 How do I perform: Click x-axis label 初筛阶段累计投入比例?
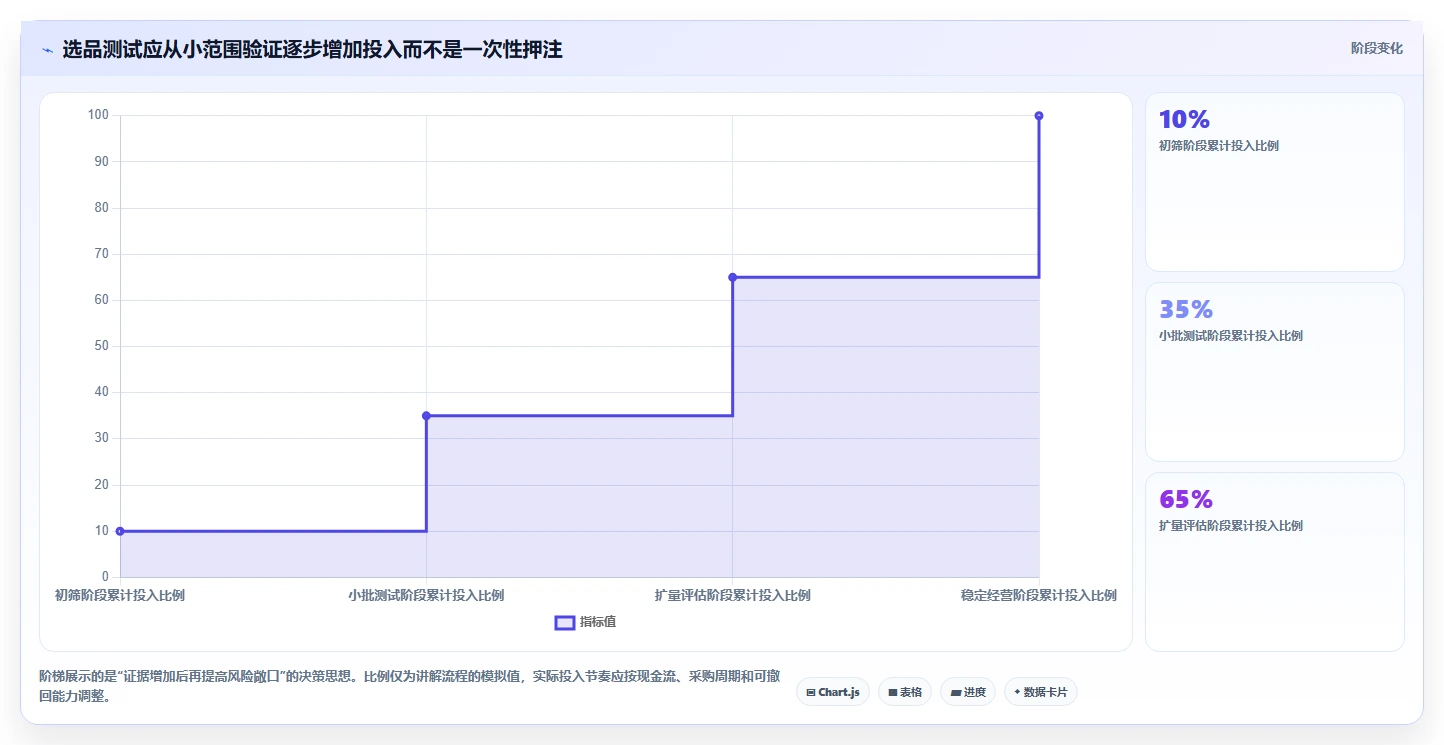pos(120,595)
